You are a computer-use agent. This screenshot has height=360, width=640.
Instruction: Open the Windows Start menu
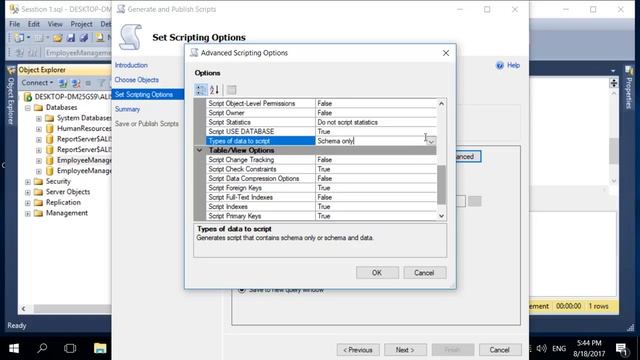point(14,348)
